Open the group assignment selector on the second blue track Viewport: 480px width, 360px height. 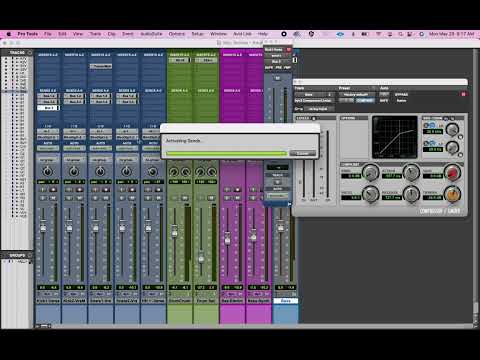click(74, 160)
